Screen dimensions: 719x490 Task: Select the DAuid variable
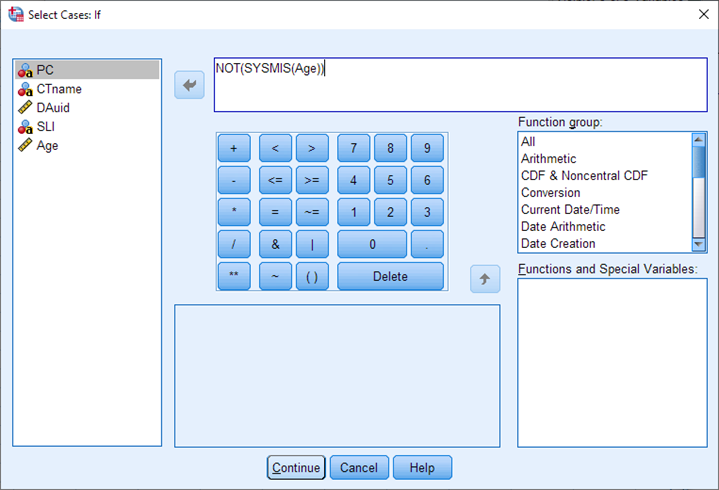click(87, 108)
